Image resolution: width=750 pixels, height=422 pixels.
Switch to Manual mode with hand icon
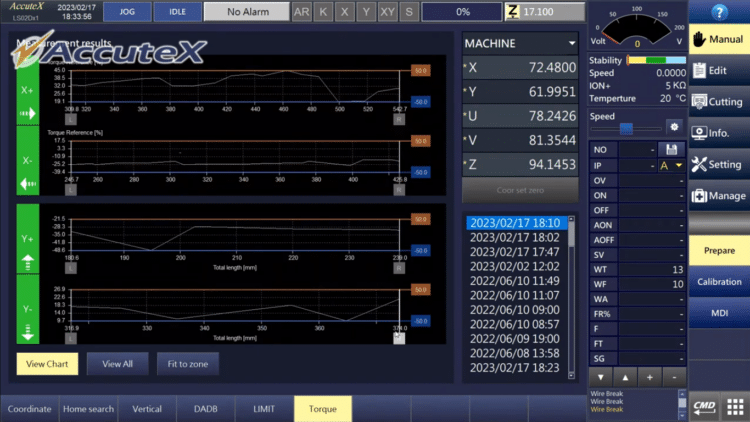719,39
